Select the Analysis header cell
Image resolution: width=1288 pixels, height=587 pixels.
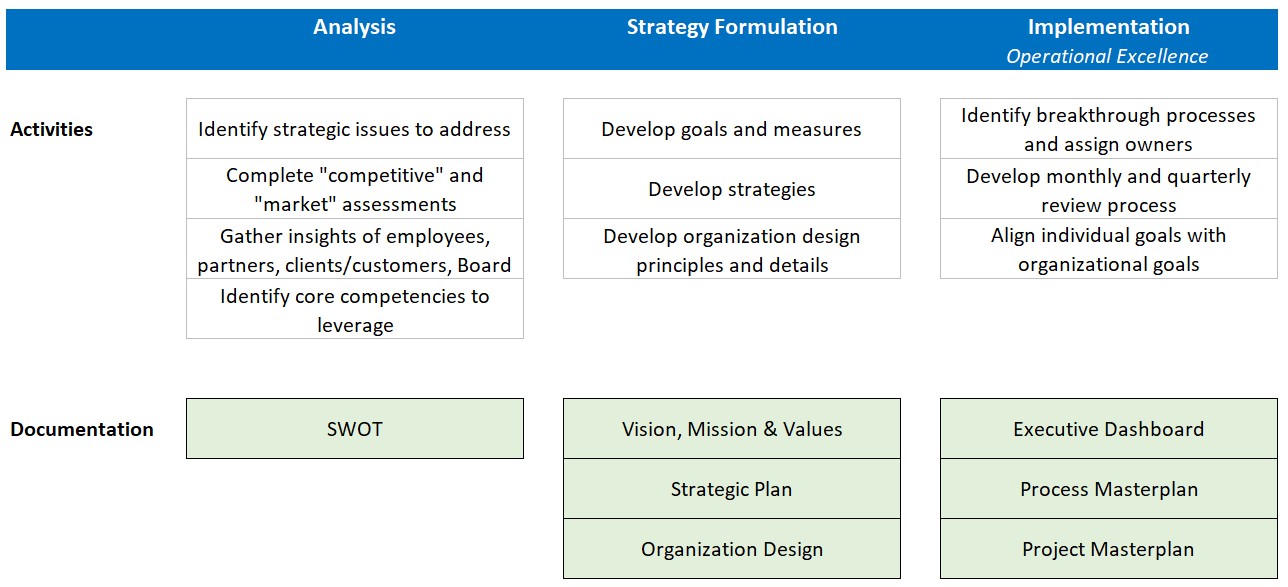coord(354,27)
